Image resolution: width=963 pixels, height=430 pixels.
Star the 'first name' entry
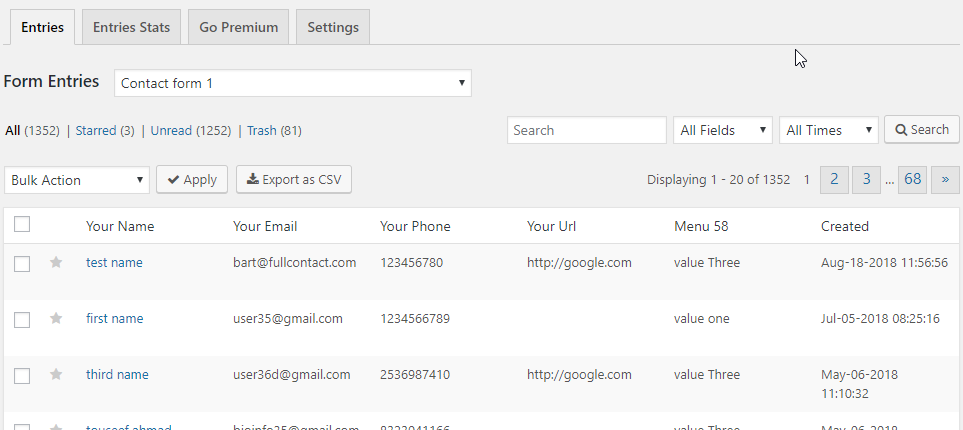56,319
